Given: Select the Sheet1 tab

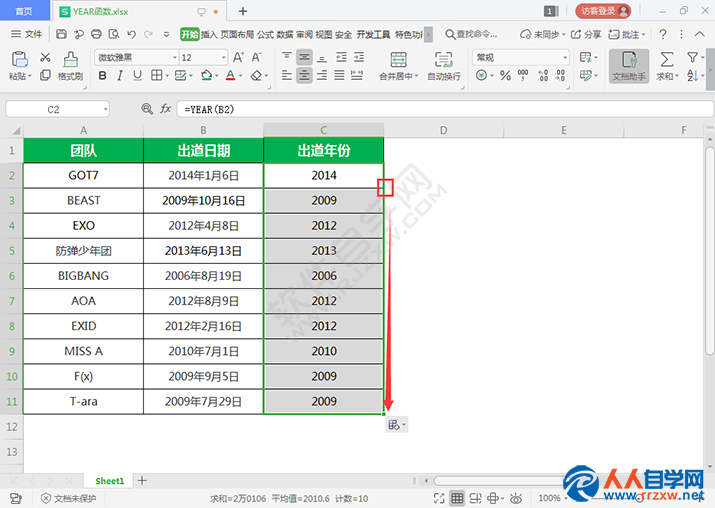Looking at the screenshot, I should pyautogui.click(x=109, y=481).
